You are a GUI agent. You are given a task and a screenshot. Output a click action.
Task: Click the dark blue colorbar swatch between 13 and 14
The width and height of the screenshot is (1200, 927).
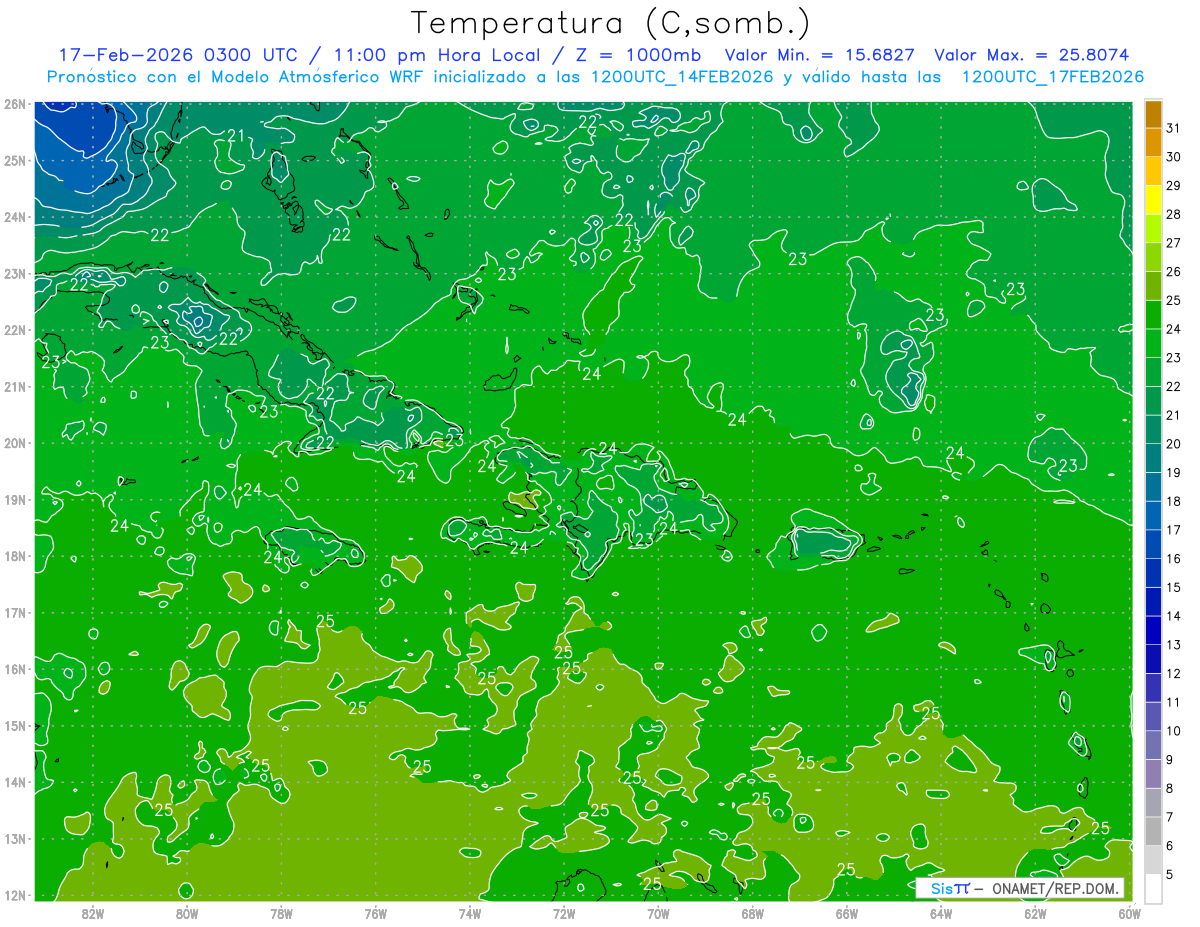[x=1153, y=630]
